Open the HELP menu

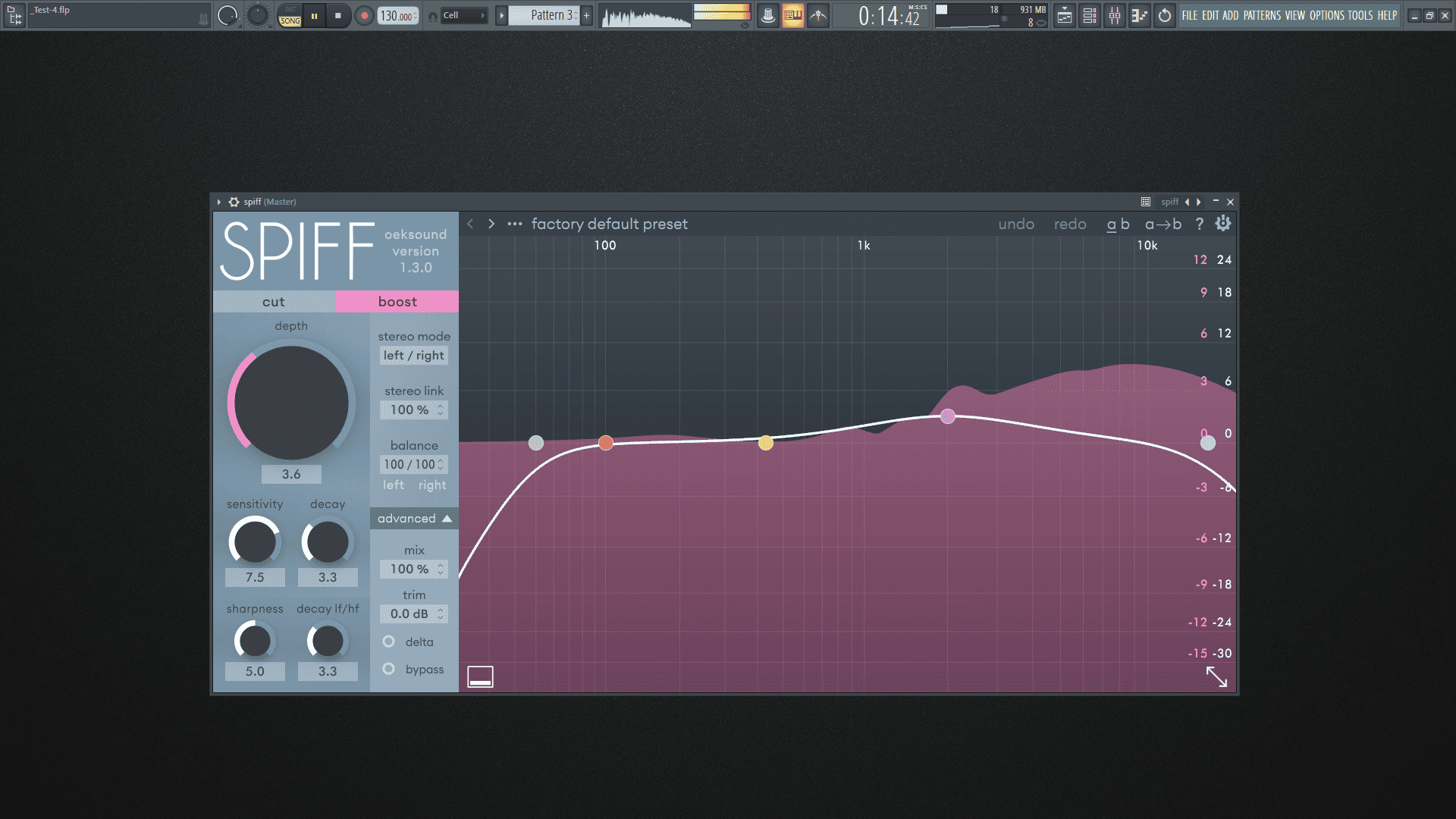click(1388, 15)
